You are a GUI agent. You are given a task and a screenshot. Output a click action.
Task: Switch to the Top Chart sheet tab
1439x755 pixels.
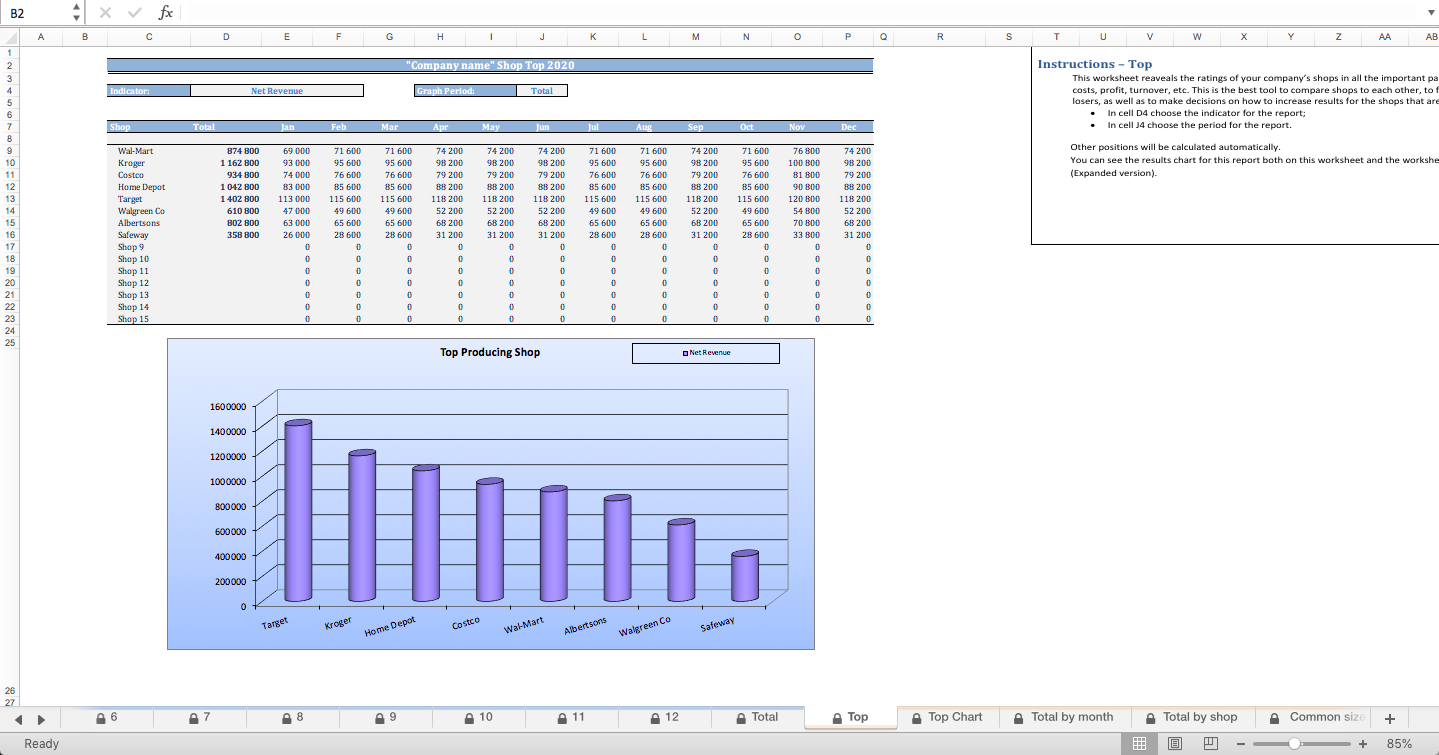[946, 717]
